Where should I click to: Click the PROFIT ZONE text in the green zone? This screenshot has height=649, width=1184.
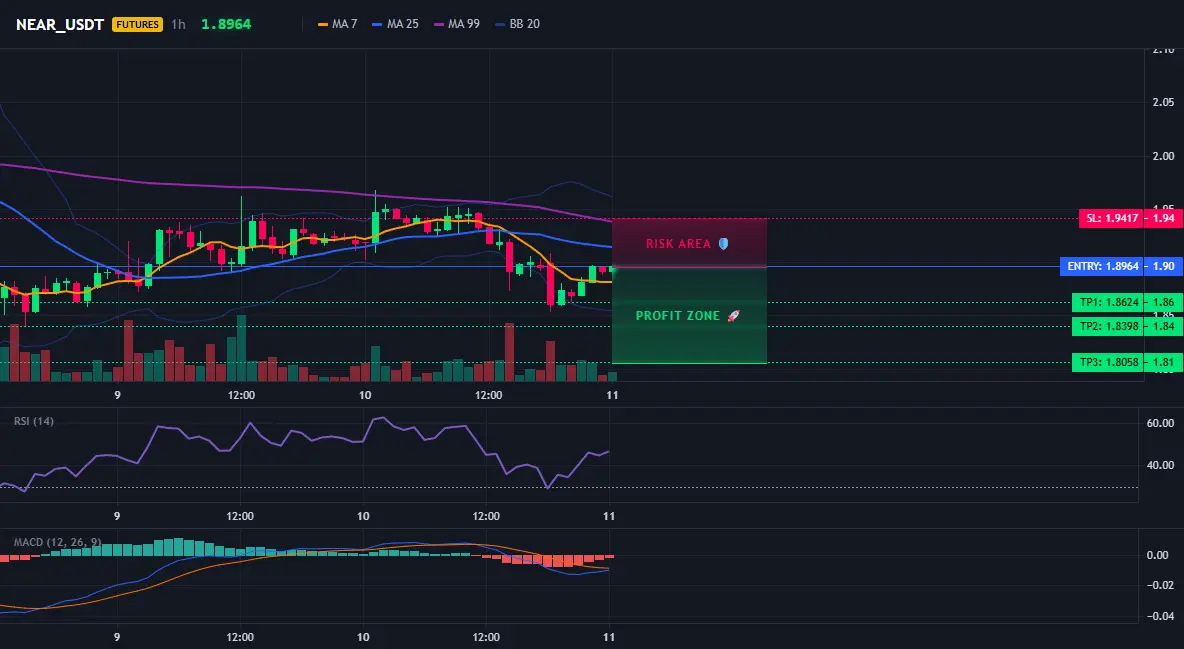(x=677, y=316)
